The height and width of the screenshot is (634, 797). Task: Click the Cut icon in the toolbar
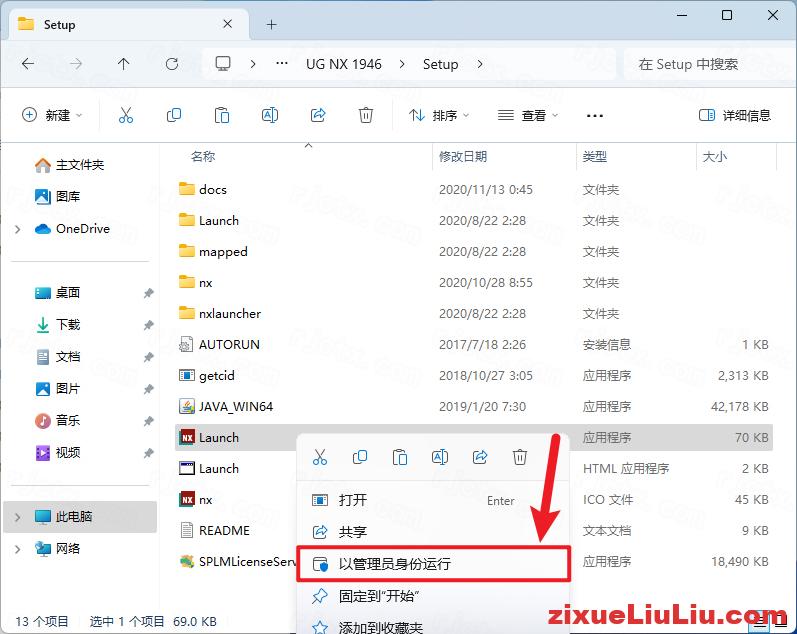126,115
